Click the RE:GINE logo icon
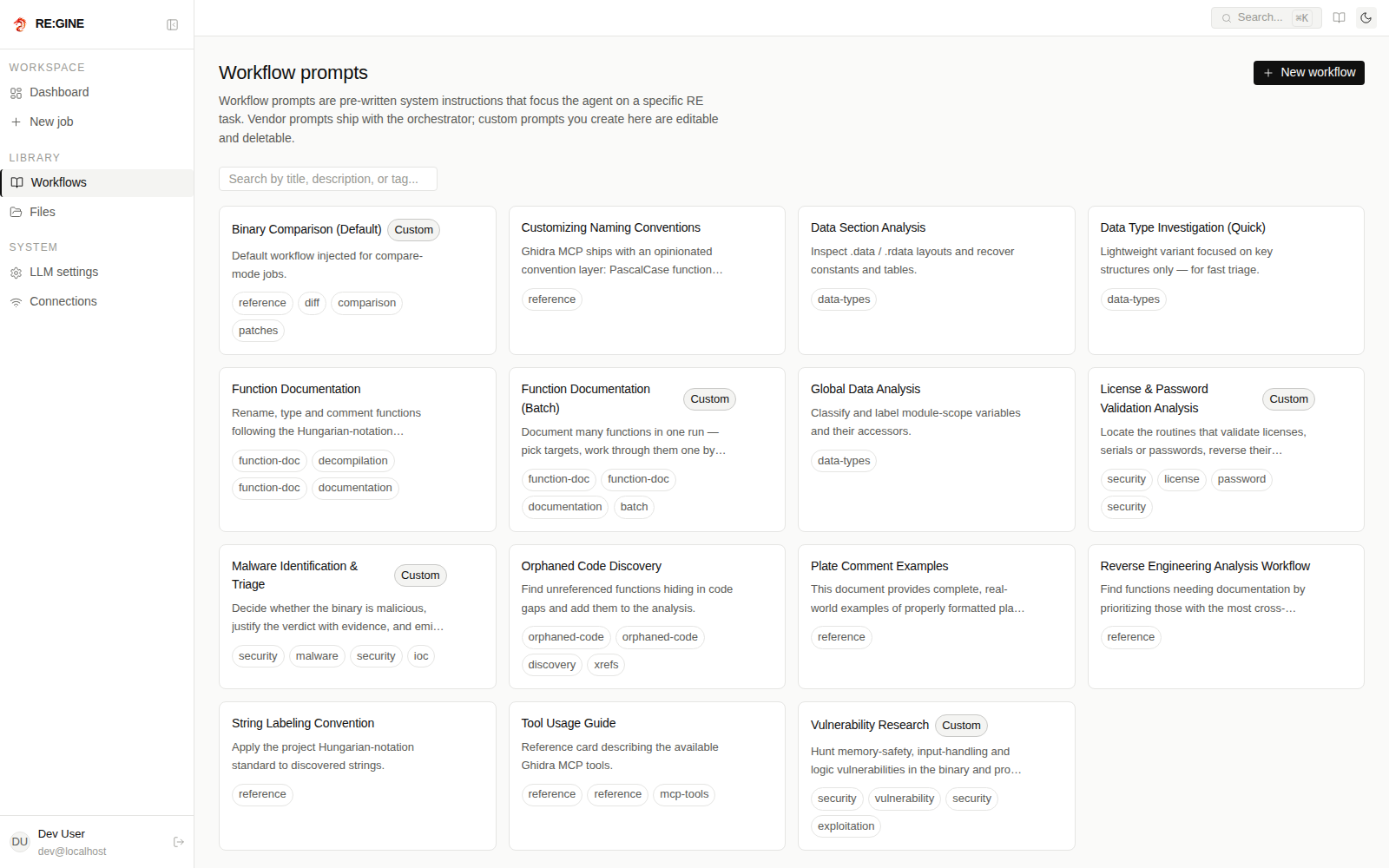Viewport: 1389px width, 868px height. [20, 24]
